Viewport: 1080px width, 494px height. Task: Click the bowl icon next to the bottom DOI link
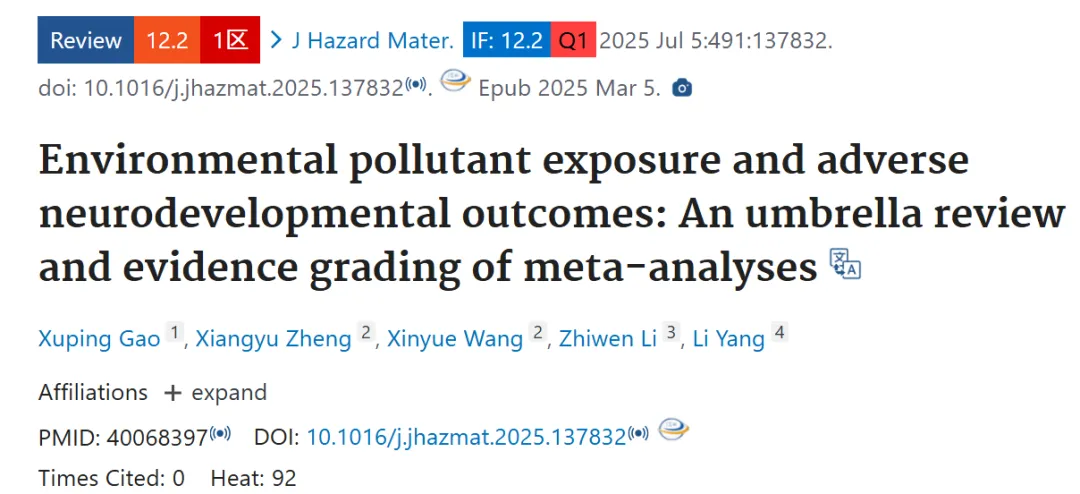(673, 430)
